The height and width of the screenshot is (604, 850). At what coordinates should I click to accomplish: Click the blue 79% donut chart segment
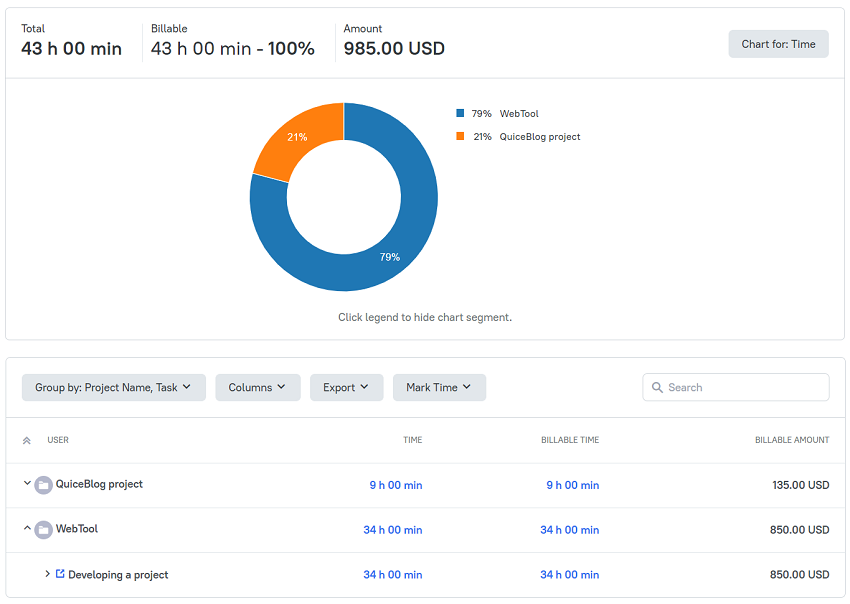[x=390, y=256]
